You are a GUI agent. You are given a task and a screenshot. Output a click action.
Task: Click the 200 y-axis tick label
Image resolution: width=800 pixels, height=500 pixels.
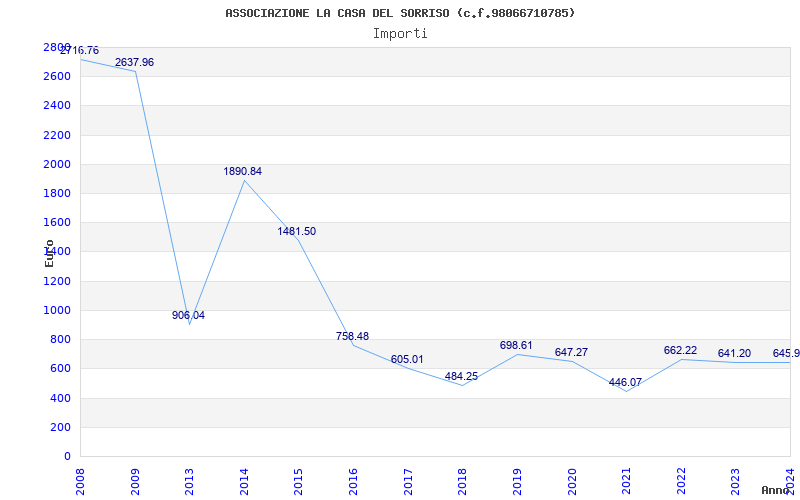(x=60, y=427)
